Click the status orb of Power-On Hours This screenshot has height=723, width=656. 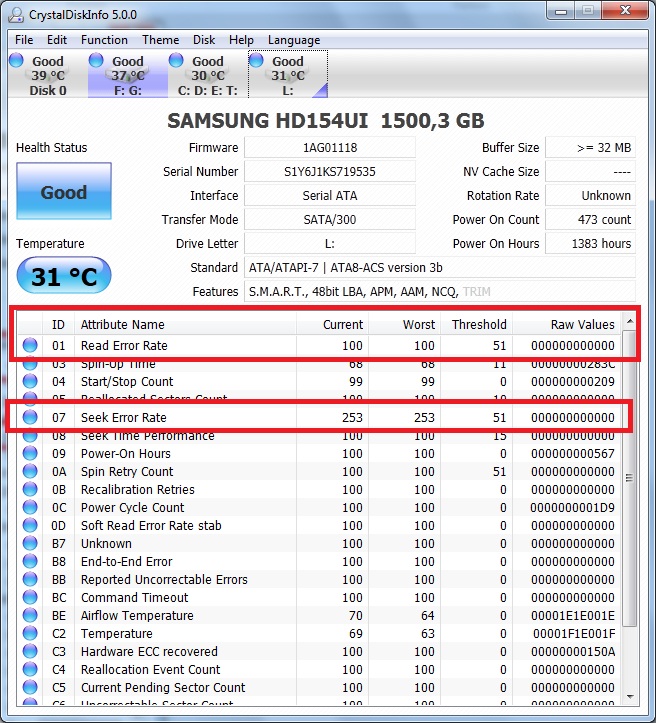(x=30, y=453)
